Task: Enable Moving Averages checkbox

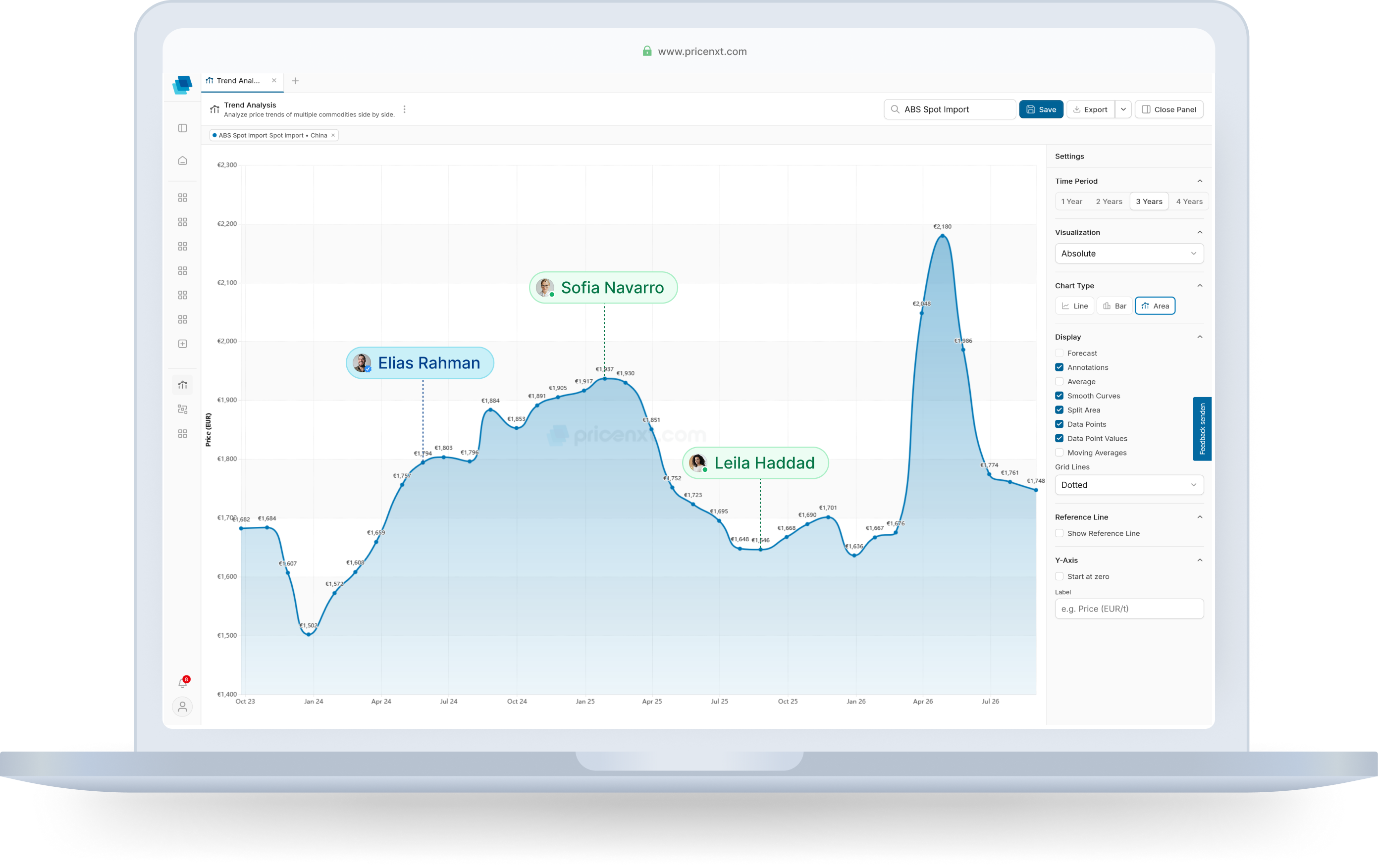Action: coord(1059,453)
